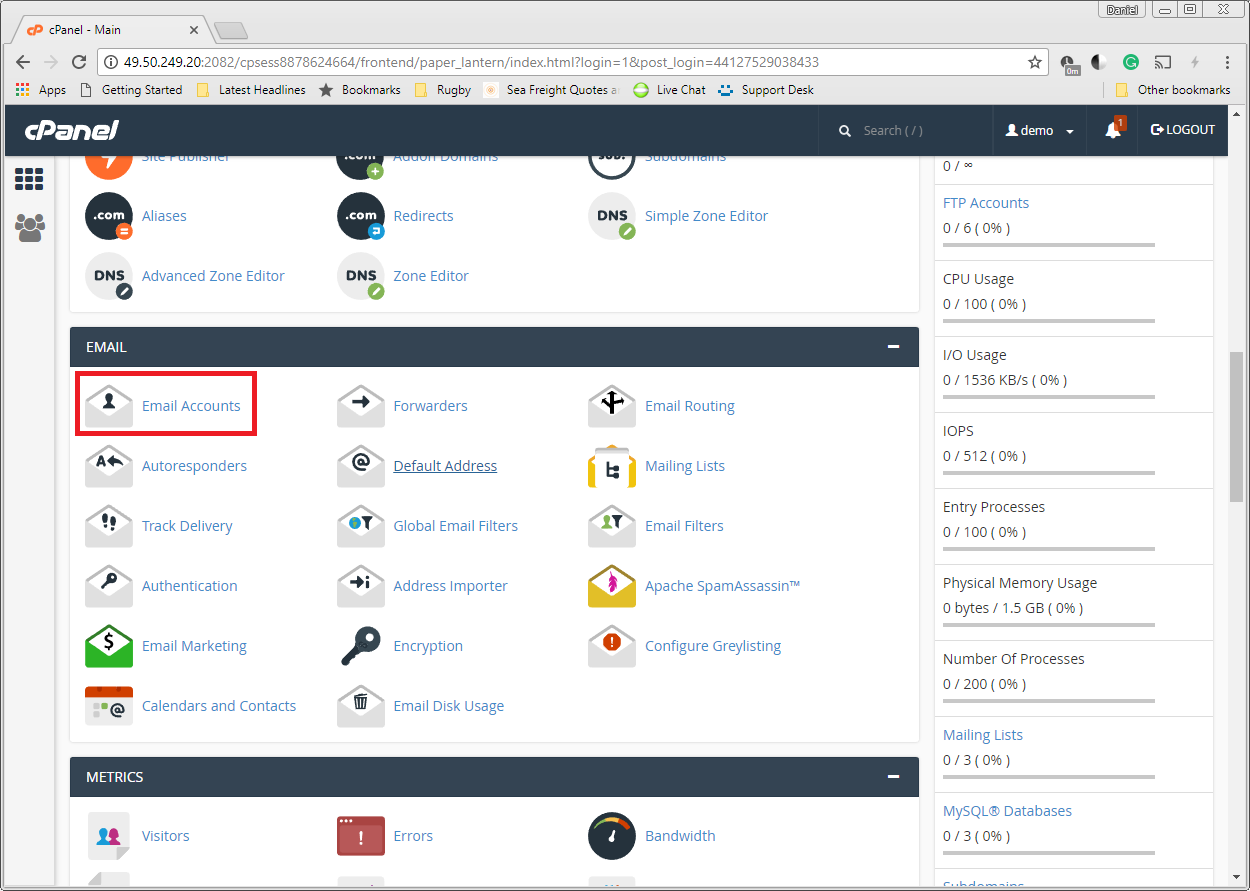Open the FTP Accounts statistics link
The width and height of the screenshot is (1250, 891).
(985, 203)
